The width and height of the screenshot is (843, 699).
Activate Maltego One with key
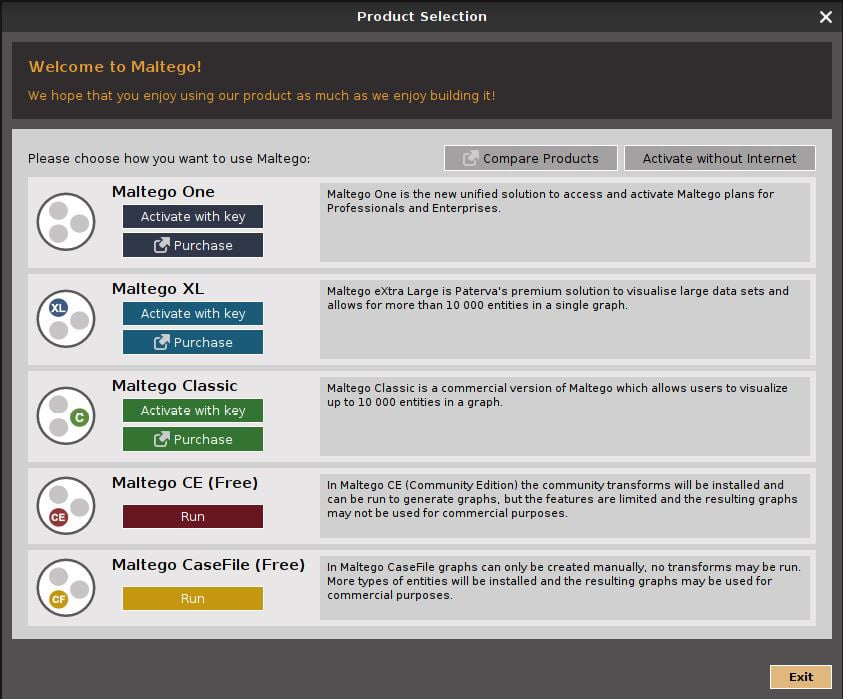pyautogui.click(x=193, y=217)
